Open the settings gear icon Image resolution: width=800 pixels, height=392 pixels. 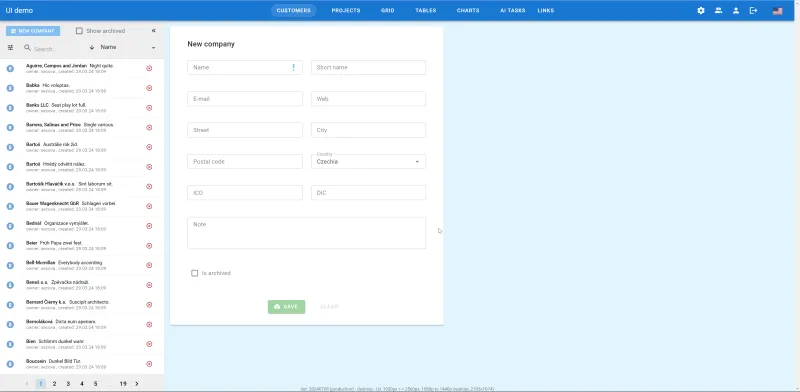point(701,10)
